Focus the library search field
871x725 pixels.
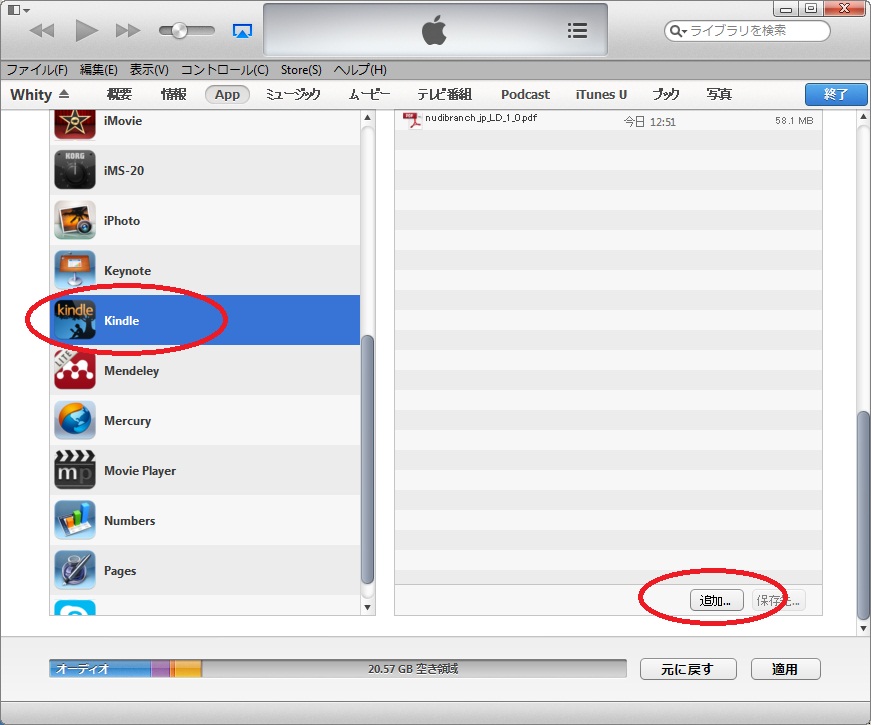[747, 31]
